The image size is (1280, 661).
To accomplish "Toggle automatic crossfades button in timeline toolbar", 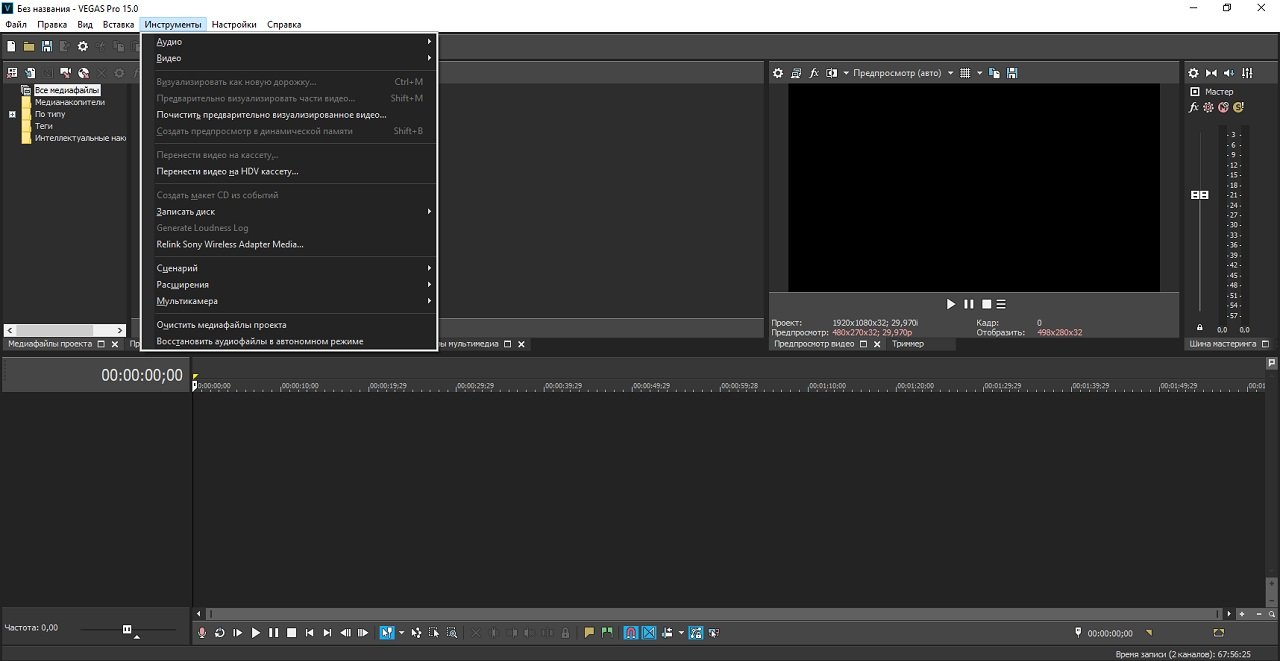I will [x=648, y=633].
